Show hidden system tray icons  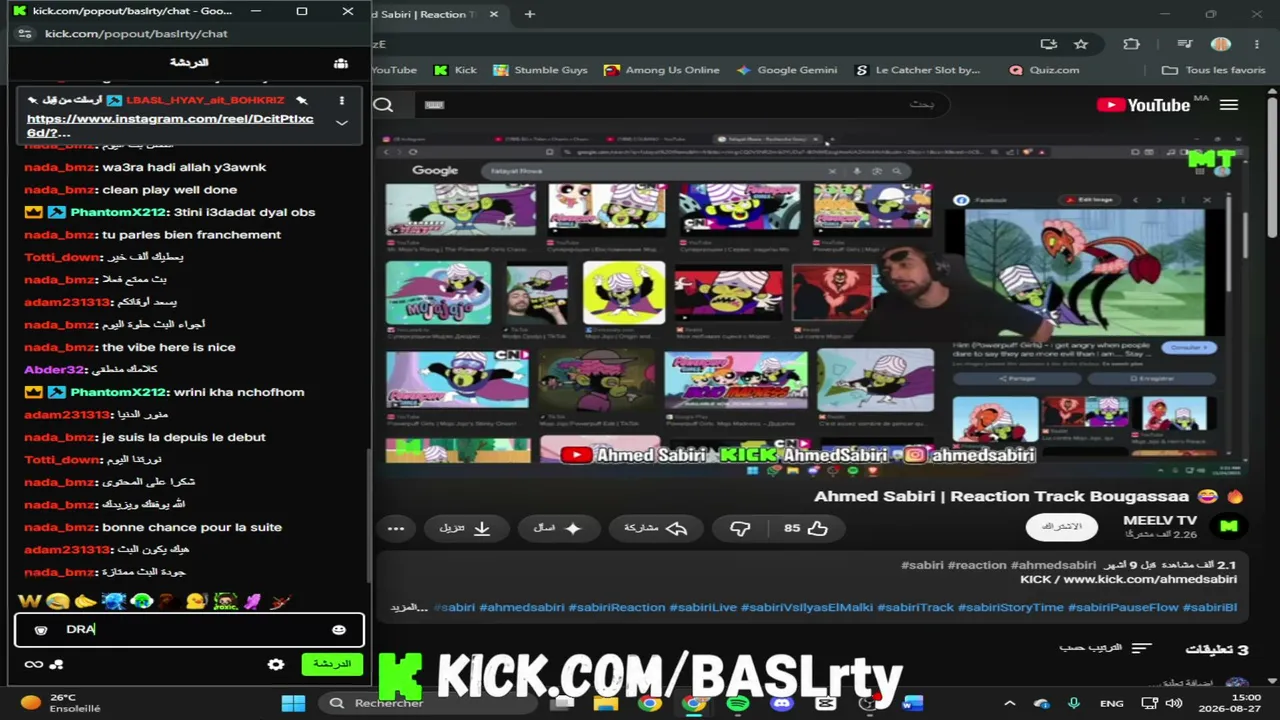[x=1009, y=703]
